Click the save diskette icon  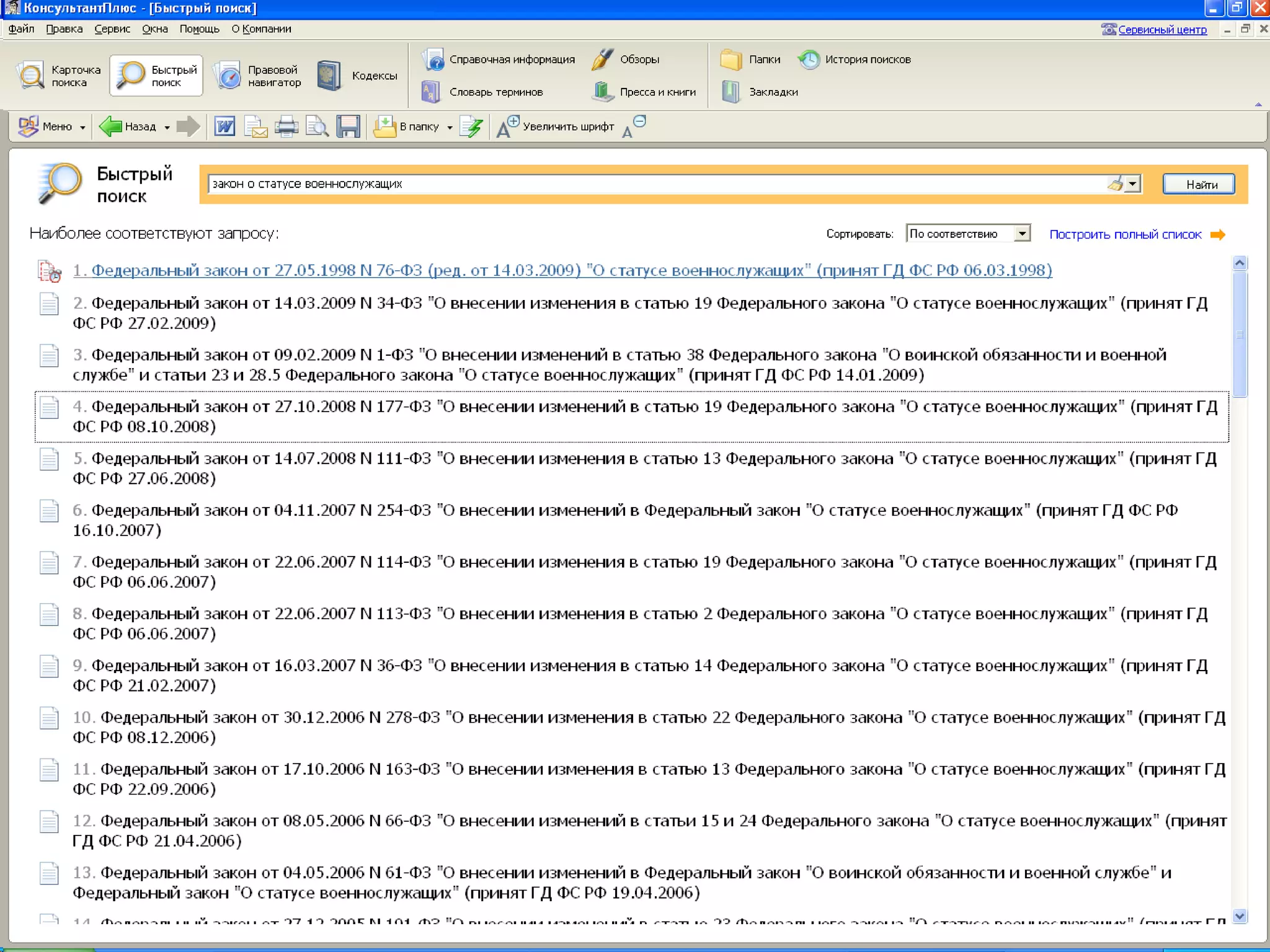[348, 126]
